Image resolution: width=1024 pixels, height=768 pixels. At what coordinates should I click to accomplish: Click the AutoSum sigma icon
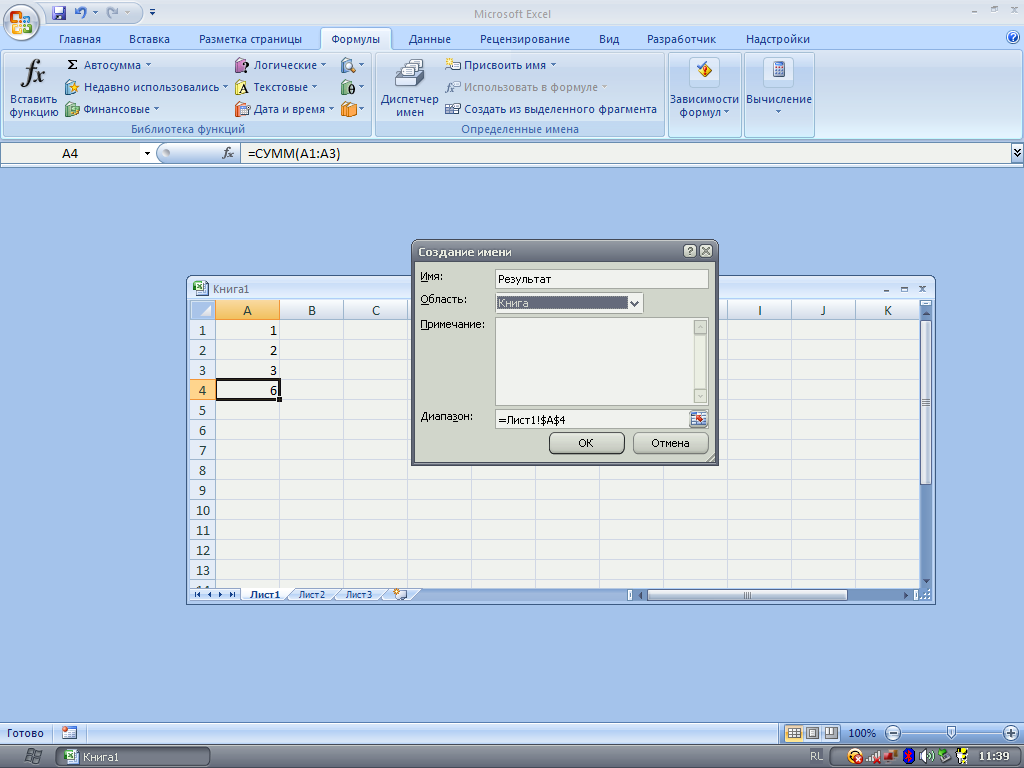coord(72,65)
